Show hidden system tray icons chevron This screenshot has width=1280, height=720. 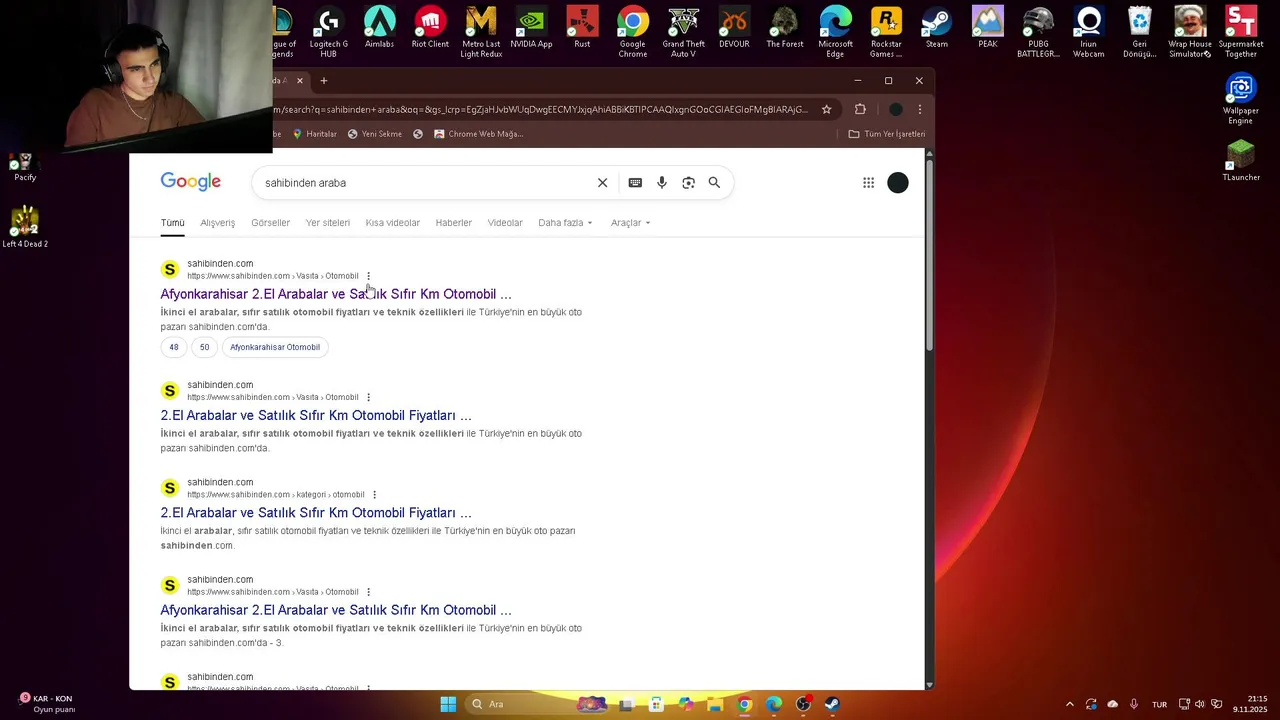tap(1069, 704)
